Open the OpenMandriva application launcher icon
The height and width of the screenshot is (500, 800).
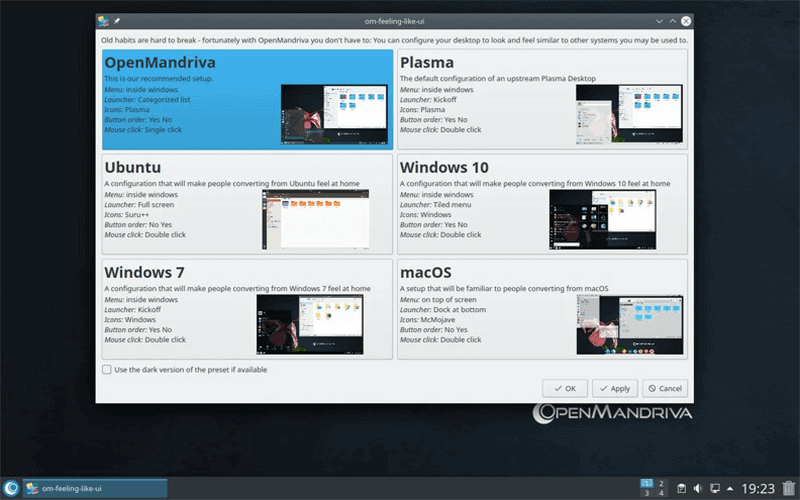click(x=11, y=488)
